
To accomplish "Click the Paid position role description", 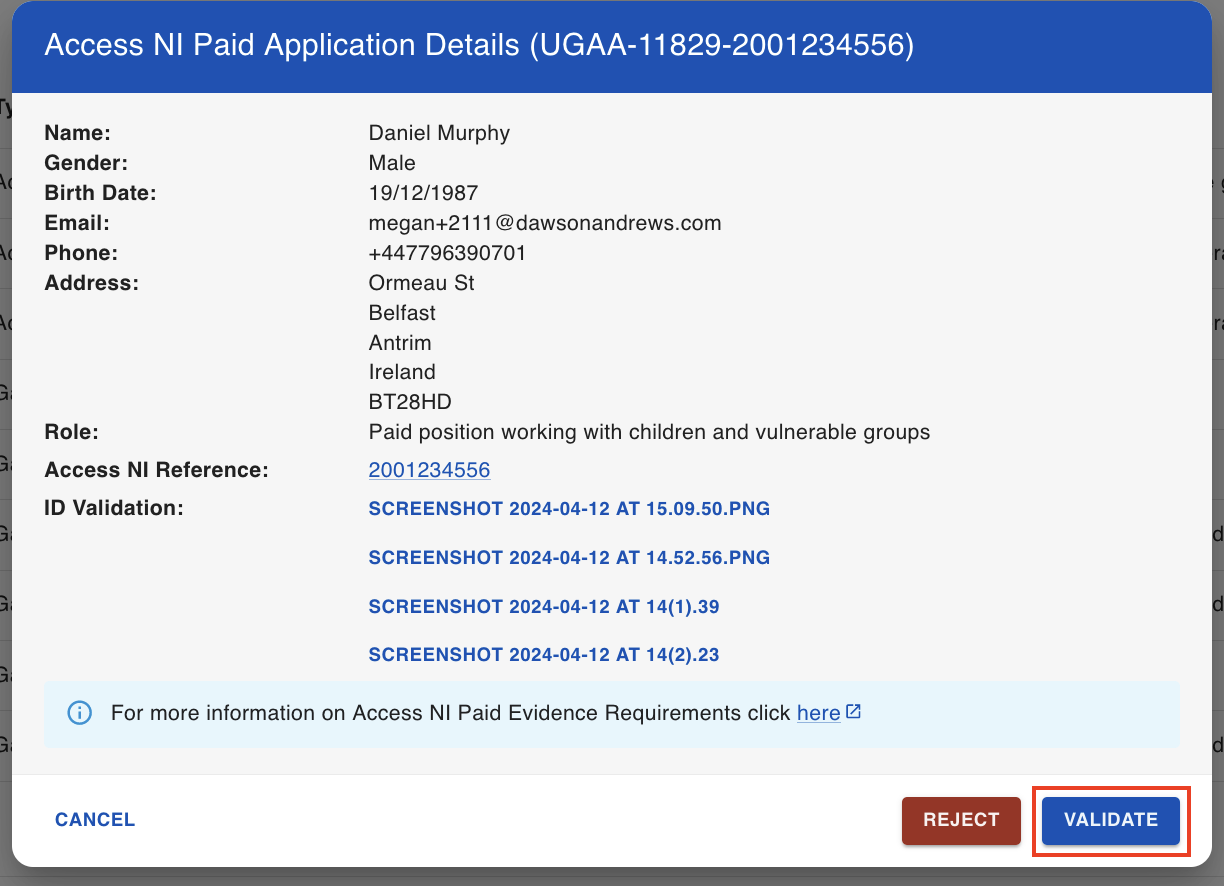I will tap(650, 432).
